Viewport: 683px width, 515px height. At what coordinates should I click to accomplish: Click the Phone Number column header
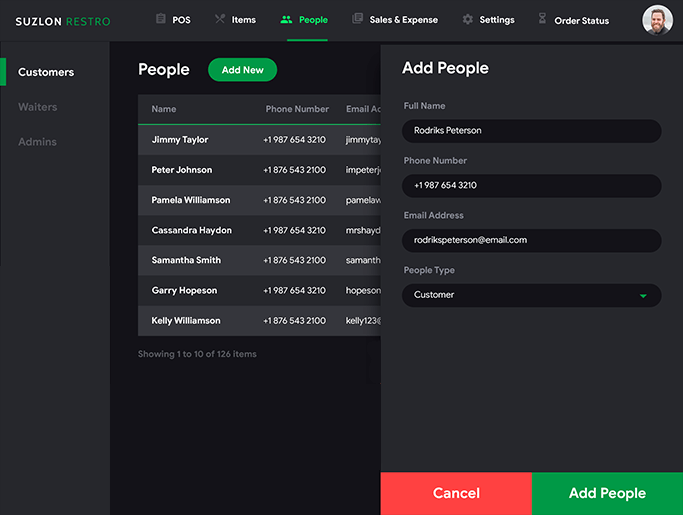tap(297, 109)
